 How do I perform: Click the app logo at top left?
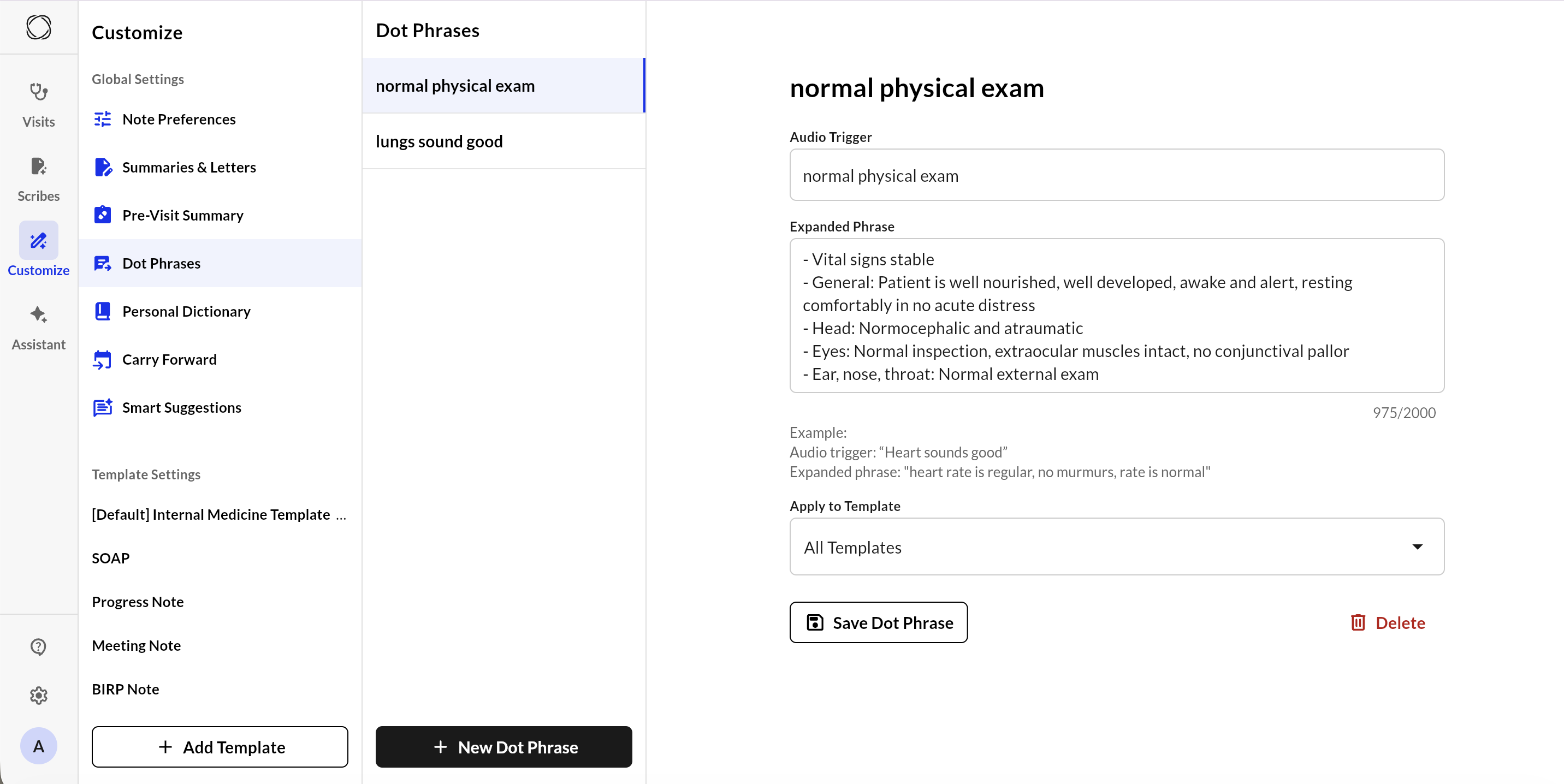pos(38,27)
